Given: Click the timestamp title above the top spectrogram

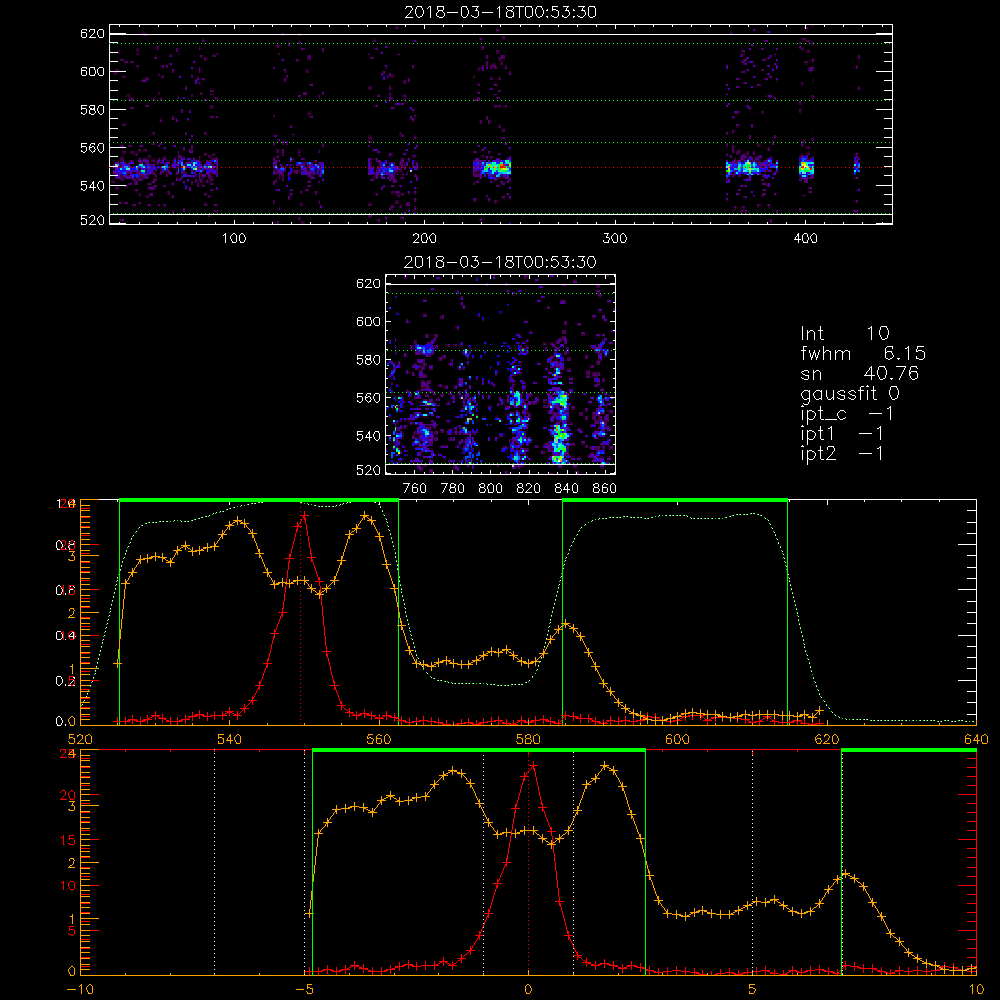Looking at the screenshot, I should point(500,12).
